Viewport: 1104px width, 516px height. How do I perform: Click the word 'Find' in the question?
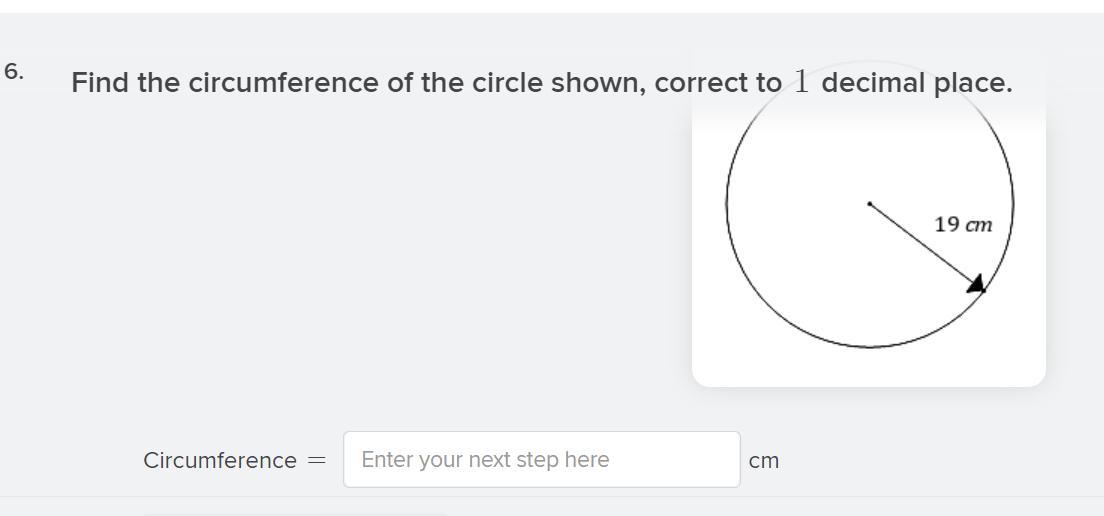[x=100, y=83]
